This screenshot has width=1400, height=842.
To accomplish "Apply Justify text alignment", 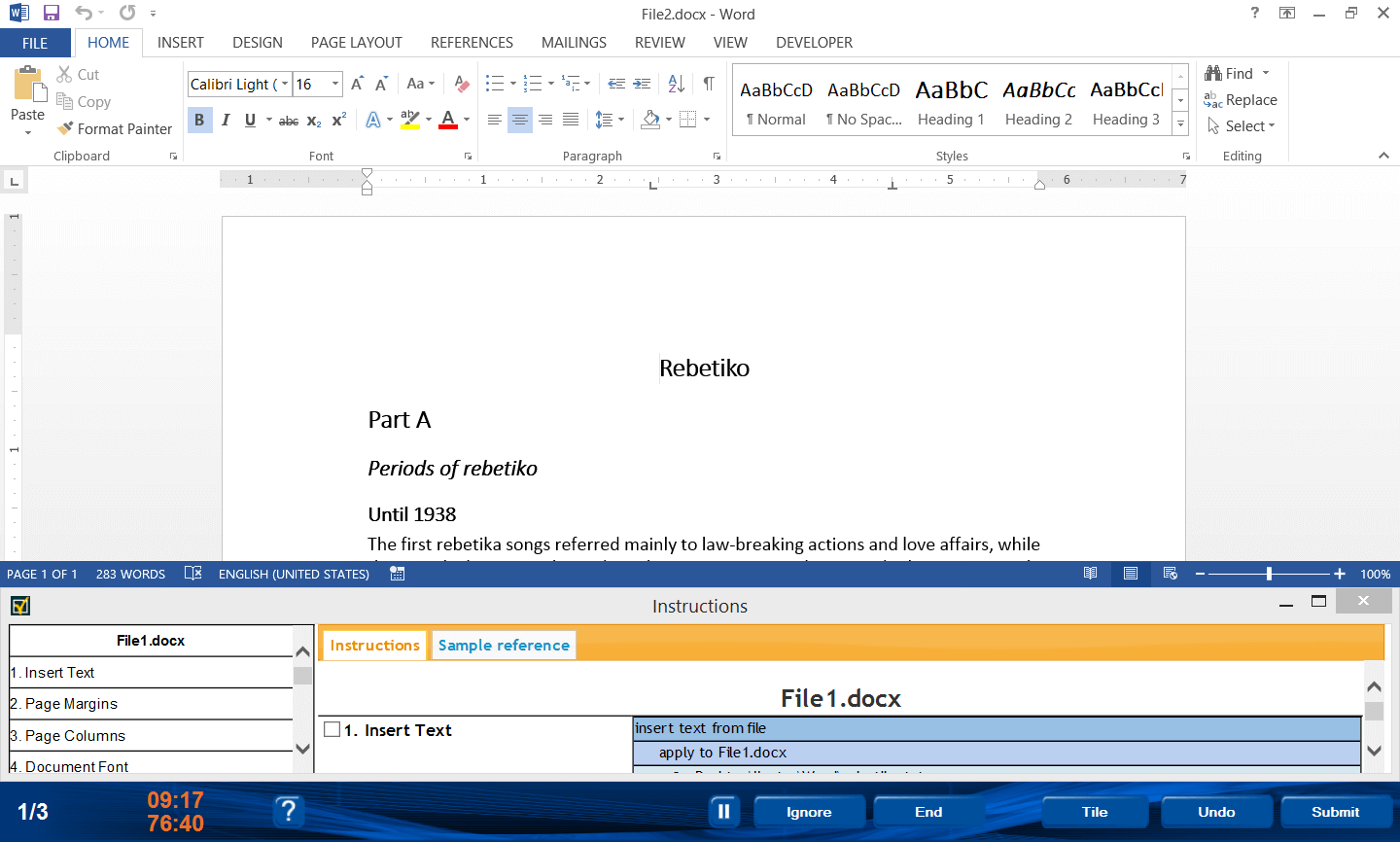I will (x=571, y=120).
